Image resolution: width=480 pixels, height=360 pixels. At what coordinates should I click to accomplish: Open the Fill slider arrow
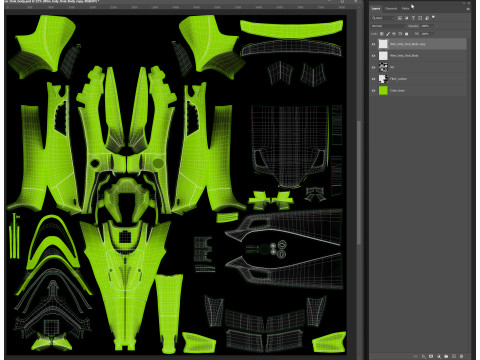click(431, 34)
